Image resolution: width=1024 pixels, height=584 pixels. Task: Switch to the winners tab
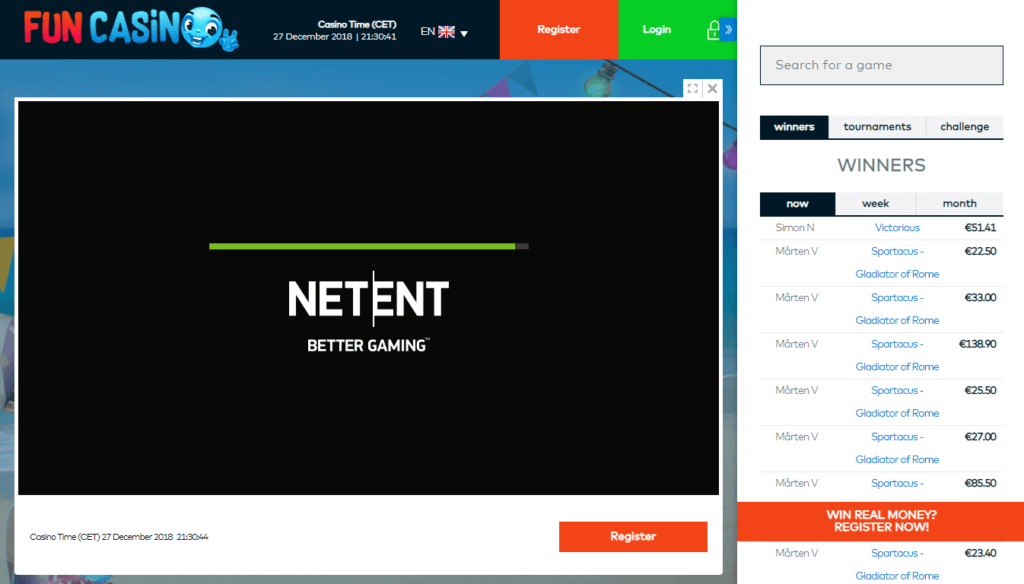coord(794,127)
